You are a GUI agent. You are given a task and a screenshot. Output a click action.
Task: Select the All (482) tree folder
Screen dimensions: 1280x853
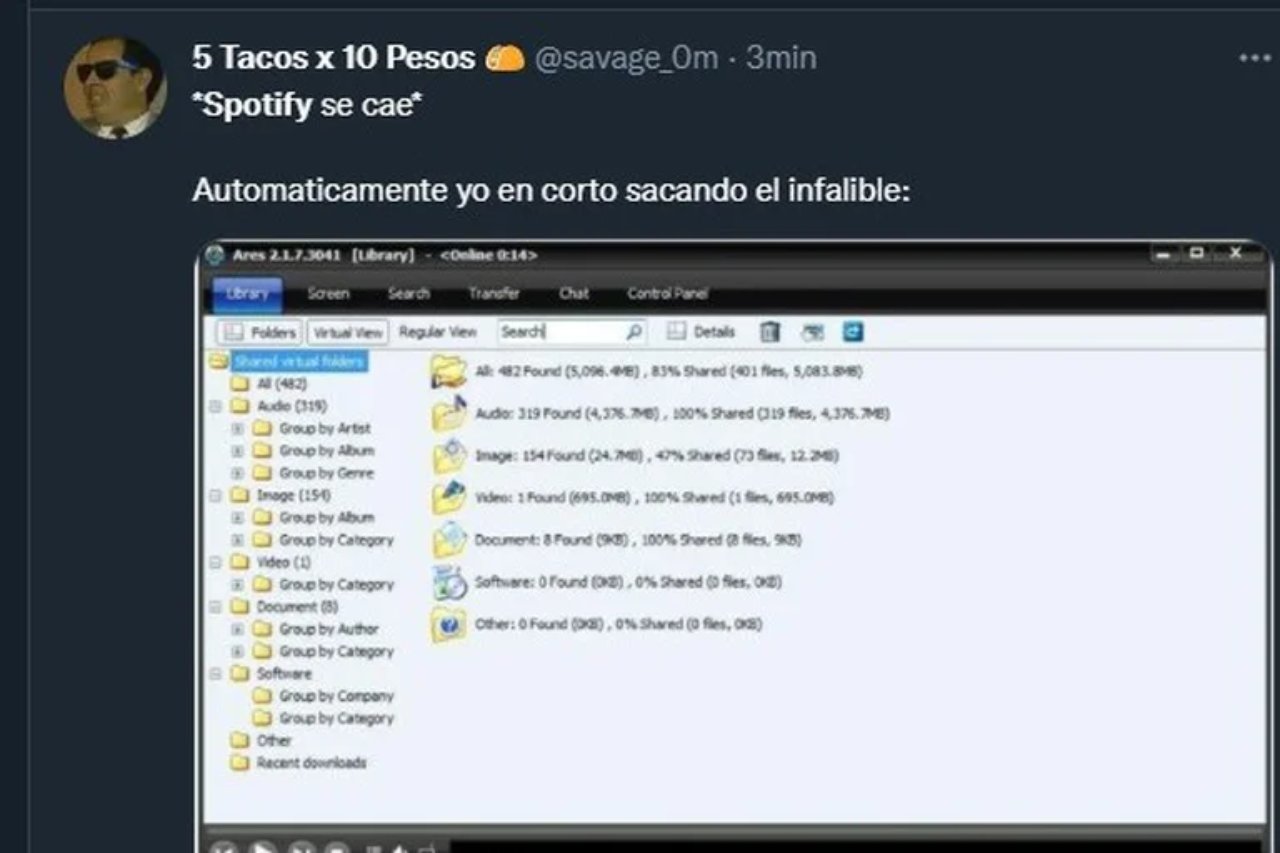tap(282, 384)
